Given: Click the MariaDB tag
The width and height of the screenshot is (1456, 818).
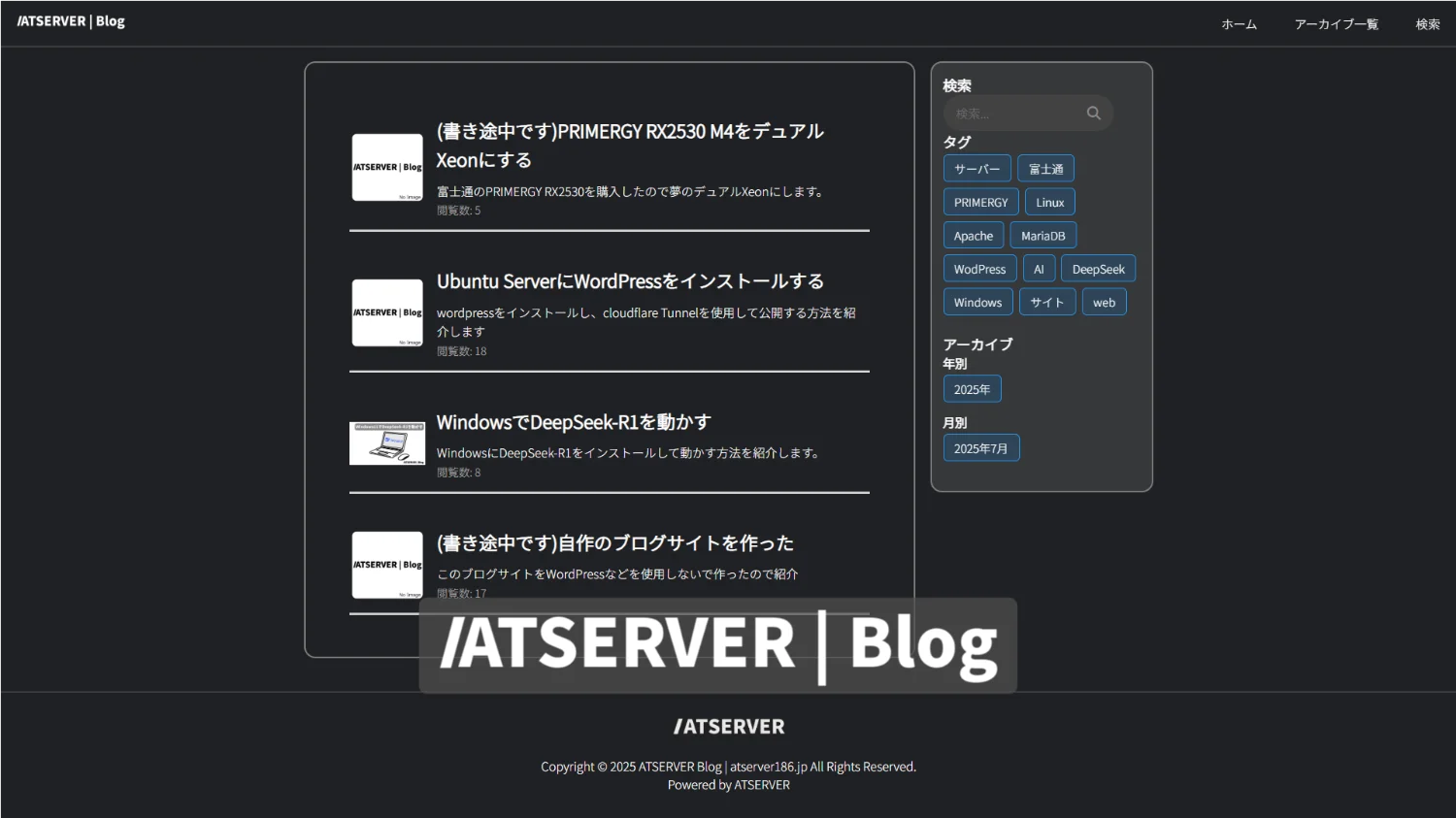Looking at the screenshot, I should point(1042,236).
